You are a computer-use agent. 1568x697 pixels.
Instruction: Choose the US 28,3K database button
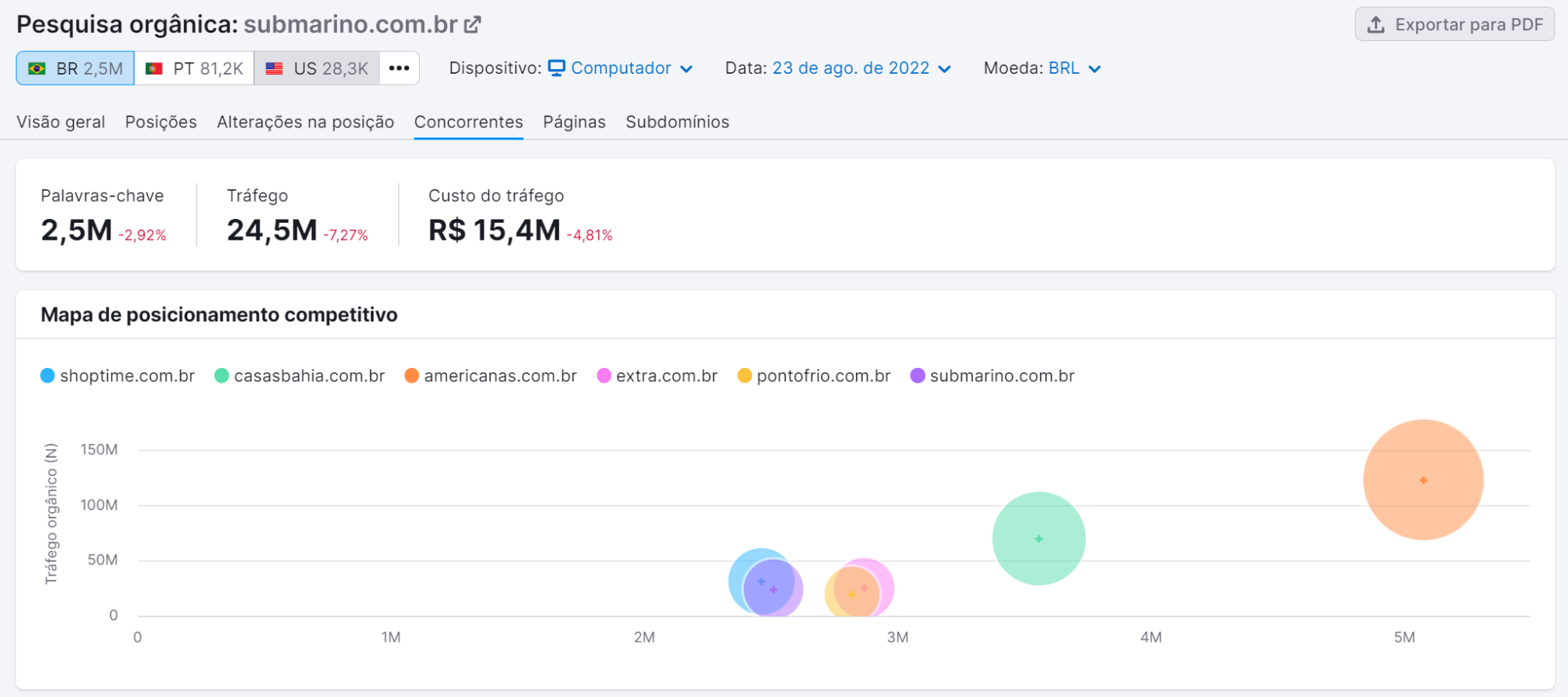point(317,68)
